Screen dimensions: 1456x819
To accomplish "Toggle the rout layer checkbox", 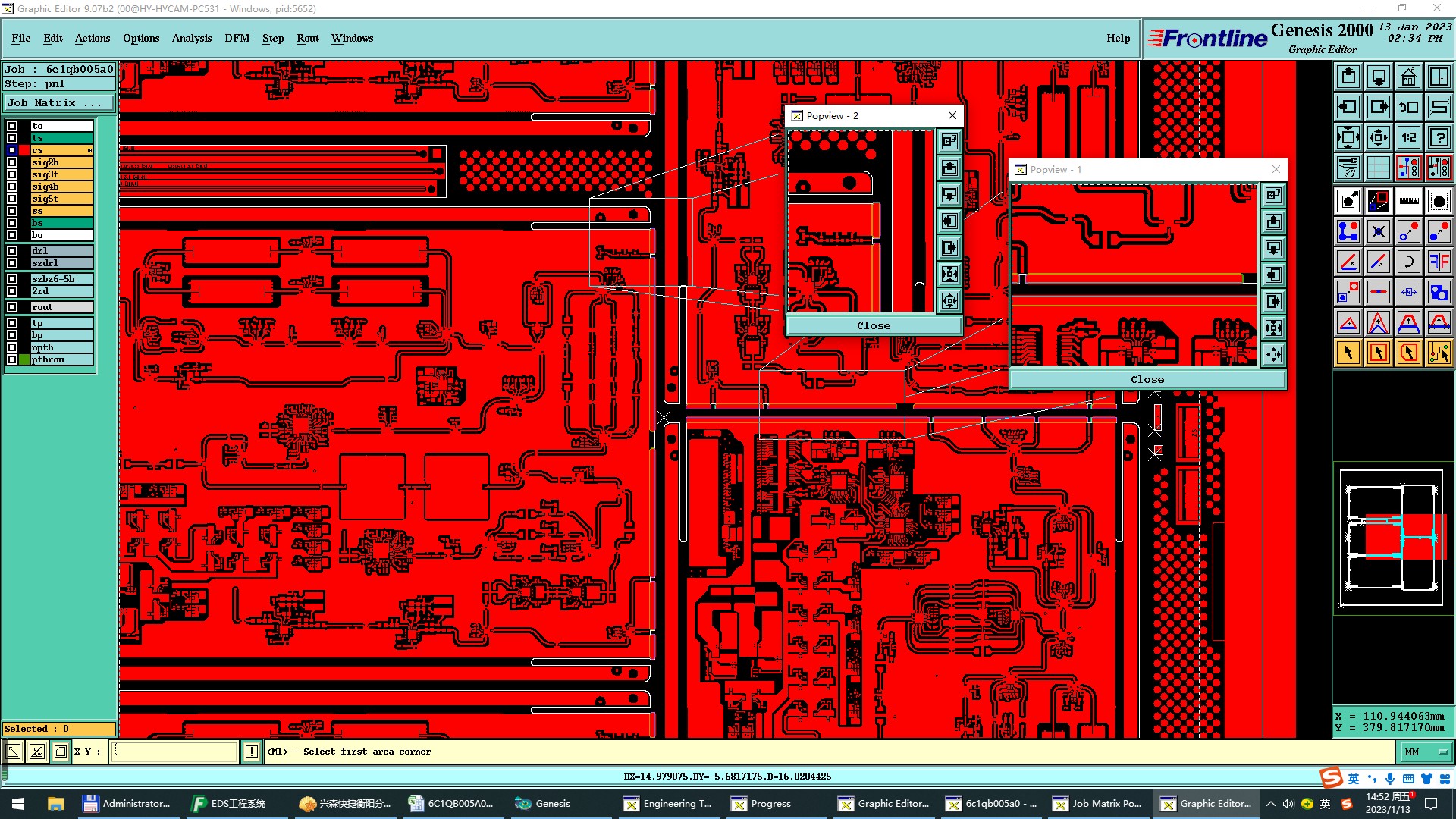I will pos(12,307).
